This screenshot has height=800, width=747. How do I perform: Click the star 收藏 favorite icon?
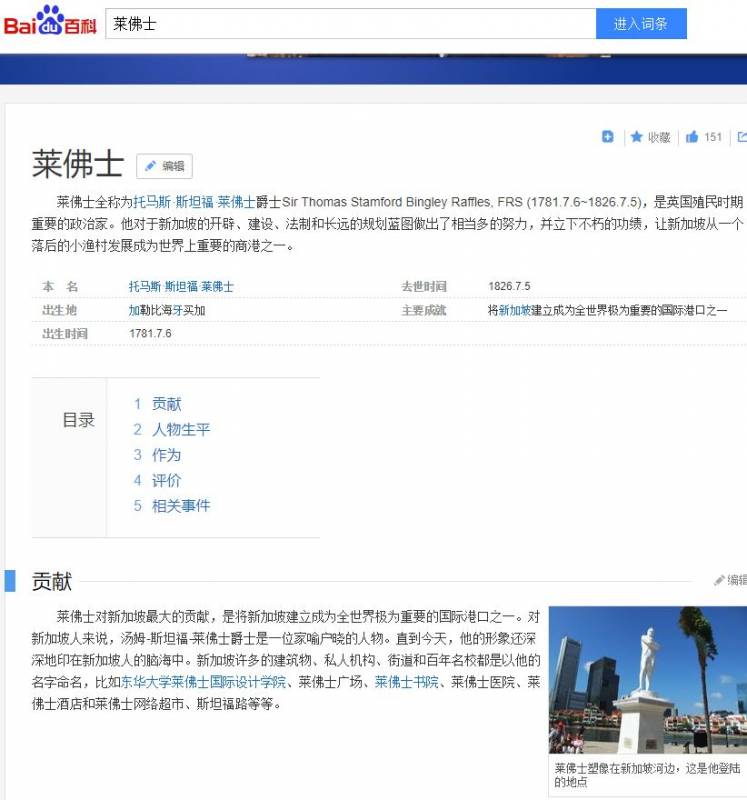[637, 137]
